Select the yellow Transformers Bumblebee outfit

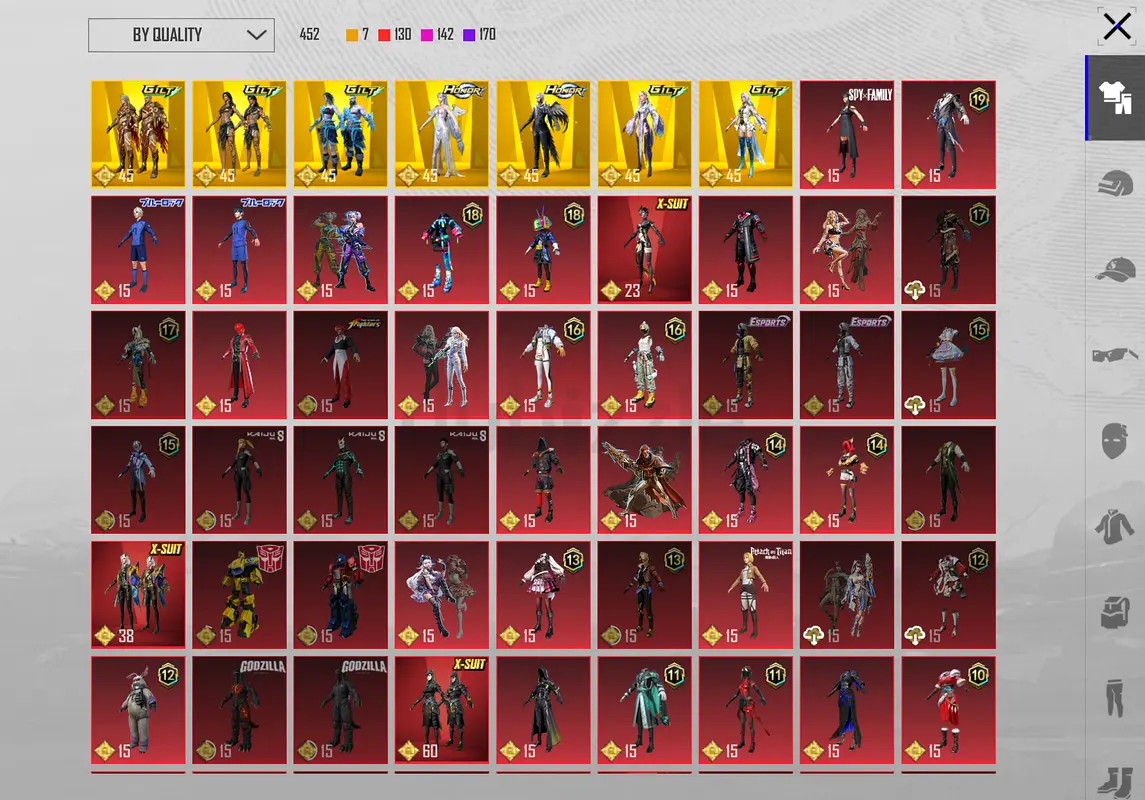pyautogui.click(x=240, y=595)
